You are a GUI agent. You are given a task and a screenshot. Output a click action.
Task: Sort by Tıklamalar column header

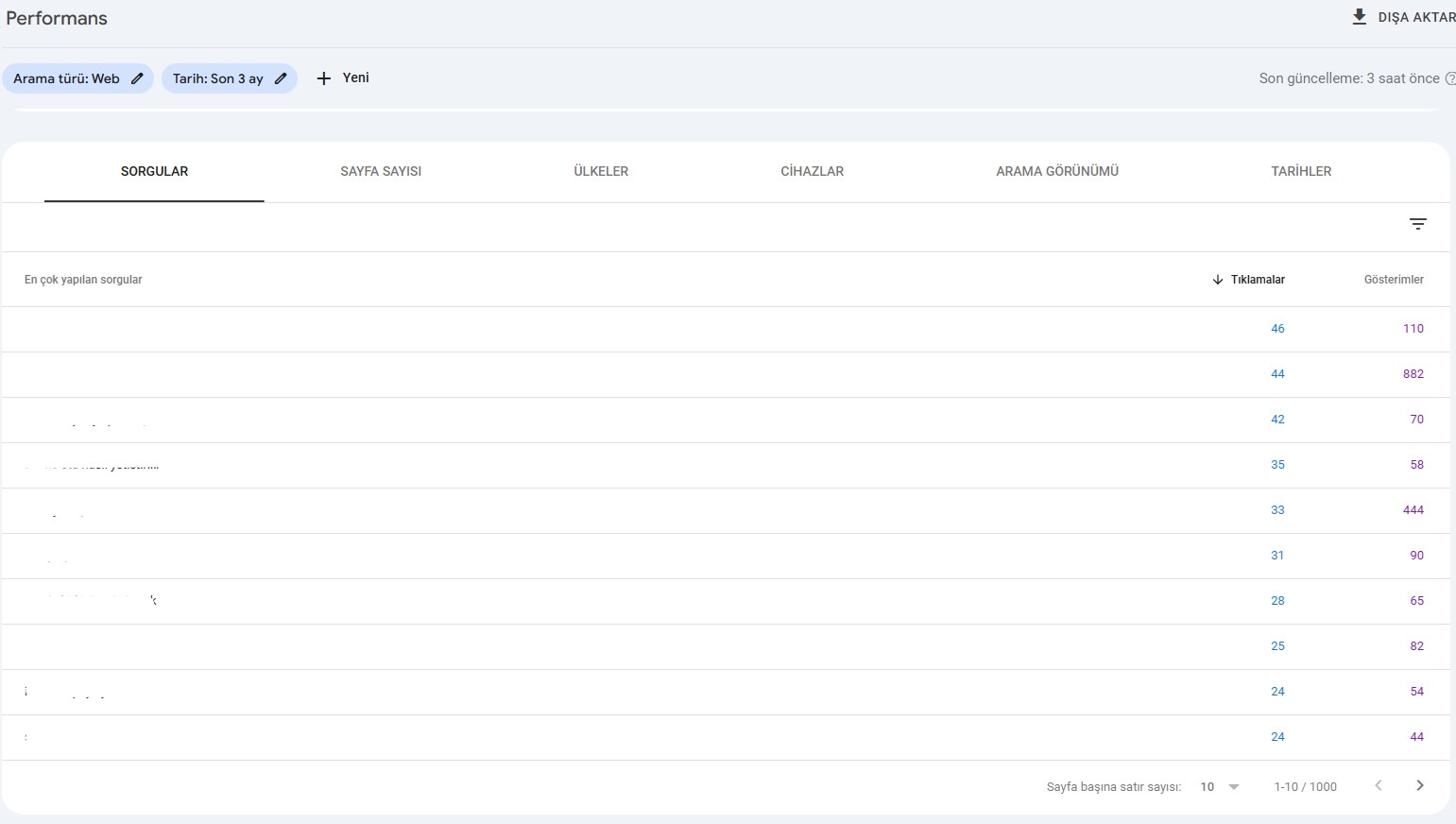pyautogui.click(x=1258, y=280)
